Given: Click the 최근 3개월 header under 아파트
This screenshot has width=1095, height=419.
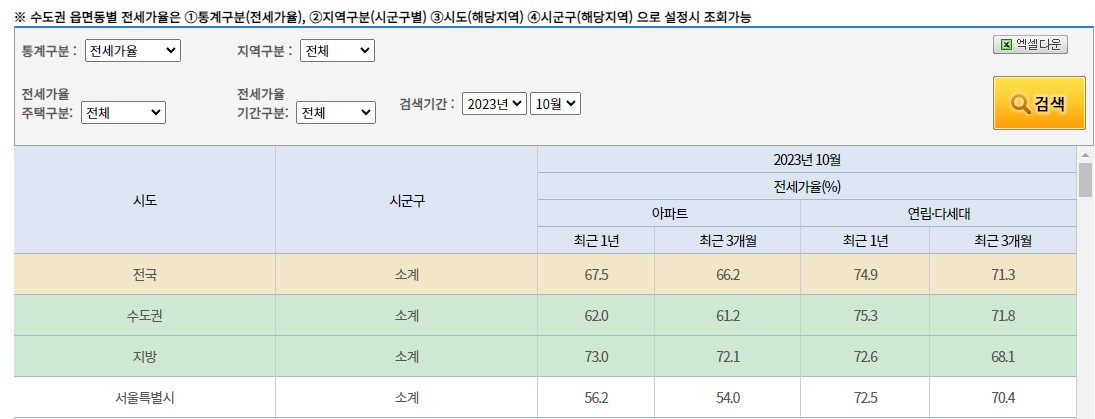Looking at the screenshot, I should [728, 240].
